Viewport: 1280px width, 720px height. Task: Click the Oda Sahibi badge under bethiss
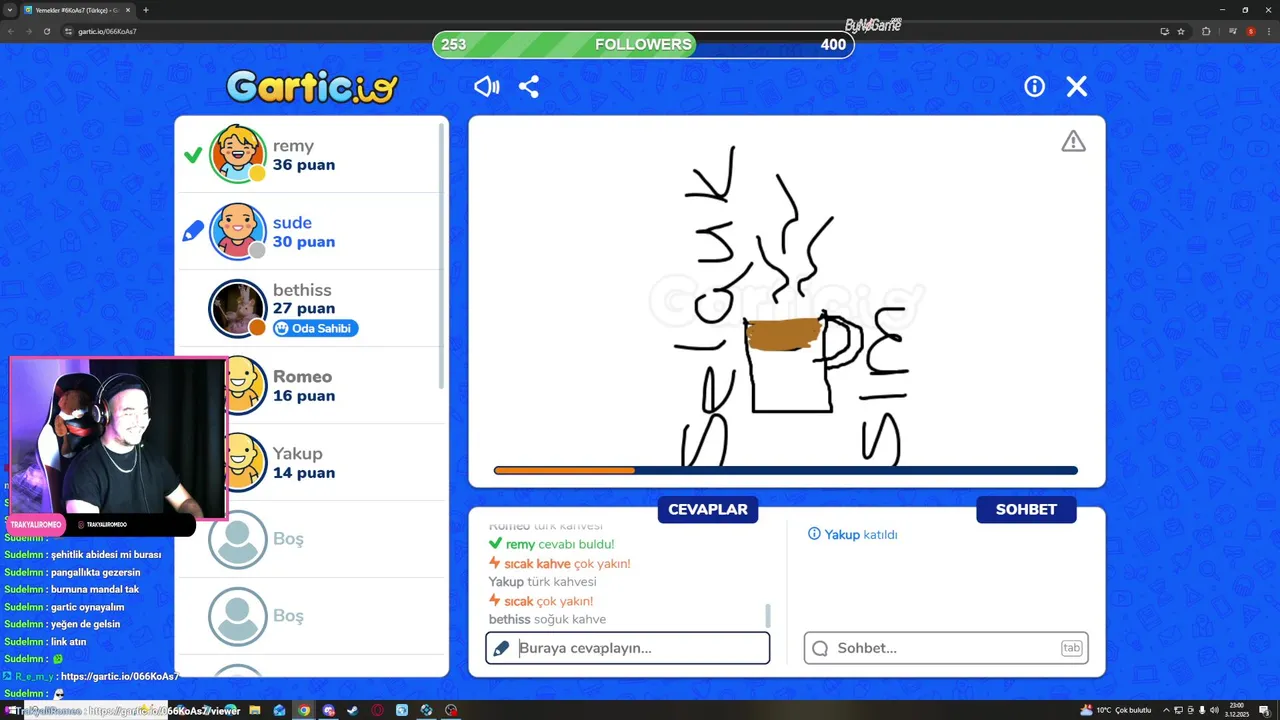click(315, 328)
